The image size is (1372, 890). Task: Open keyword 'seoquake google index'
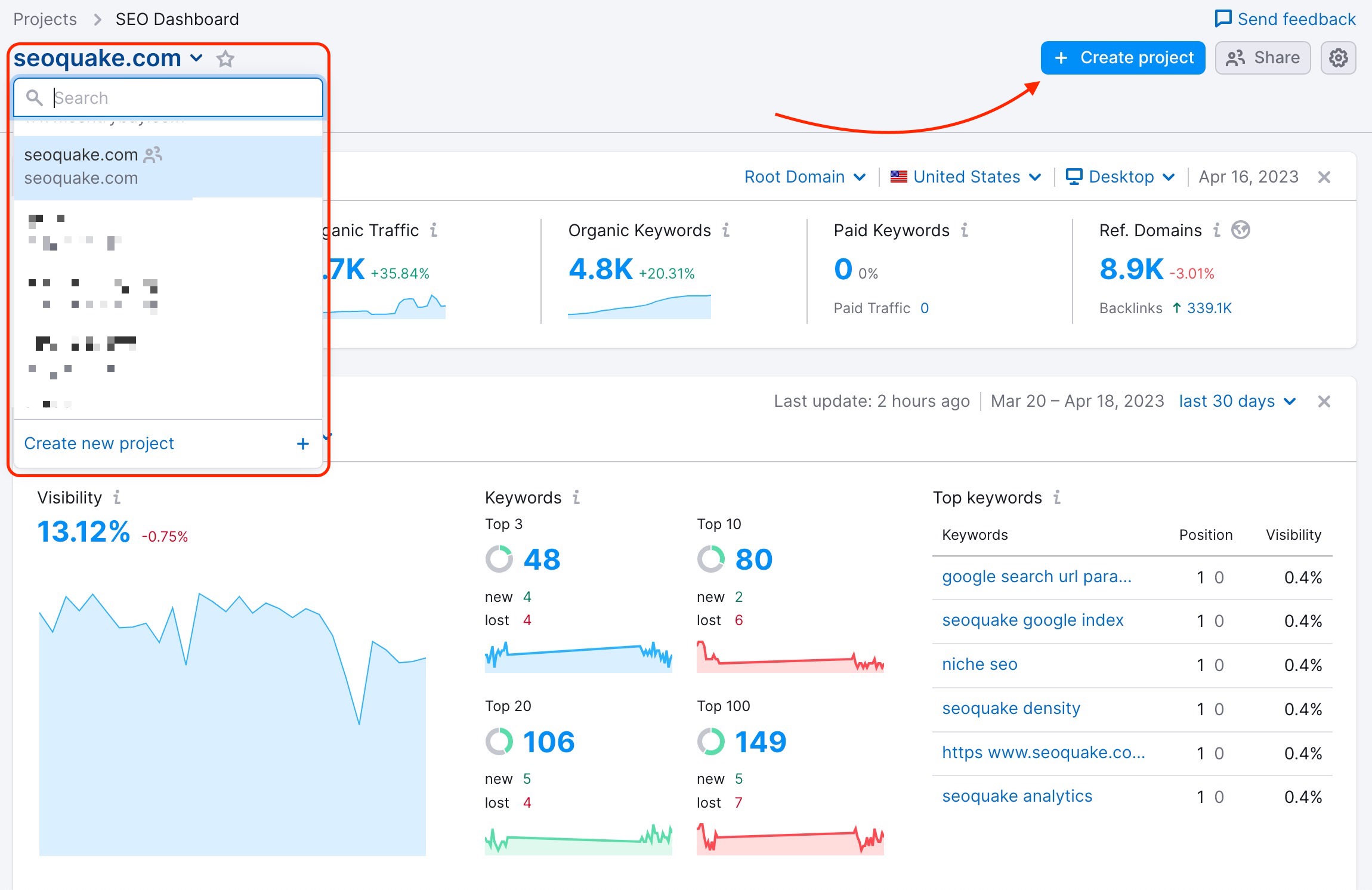pos(1033,620)
